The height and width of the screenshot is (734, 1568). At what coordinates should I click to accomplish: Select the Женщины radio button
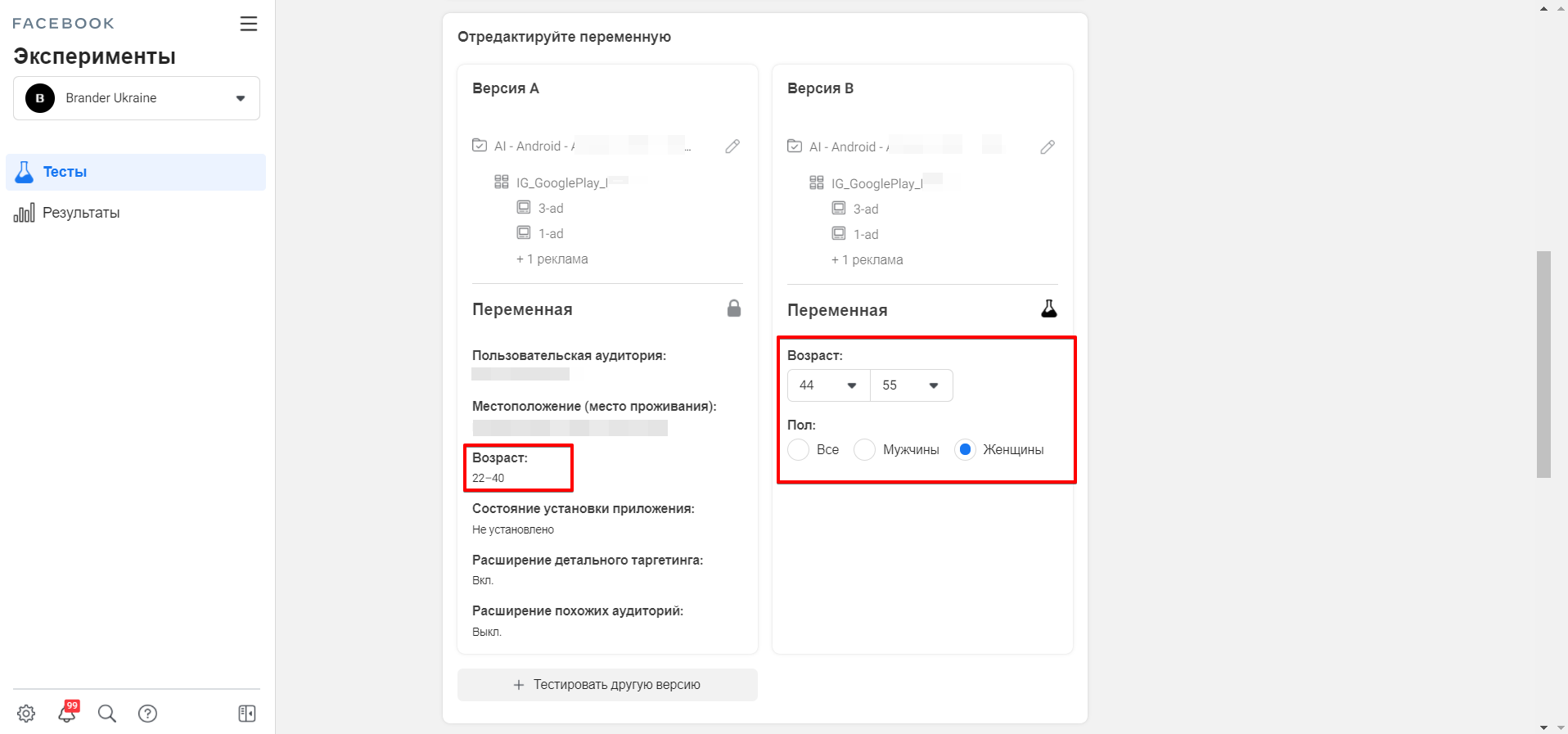click(x=966, y=450)
